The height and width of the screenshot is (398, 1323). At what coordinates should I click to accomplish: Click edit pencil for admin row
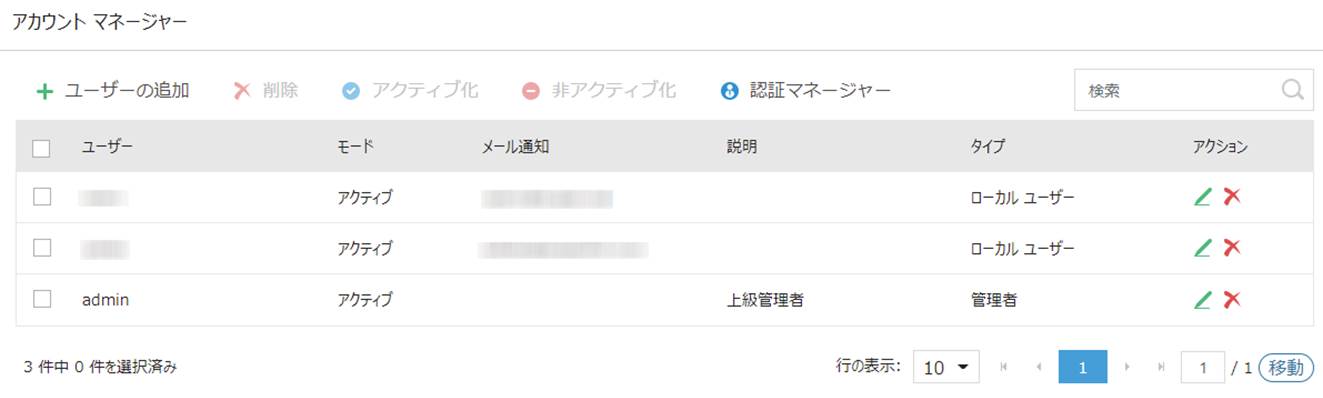tap(1203, 299)
